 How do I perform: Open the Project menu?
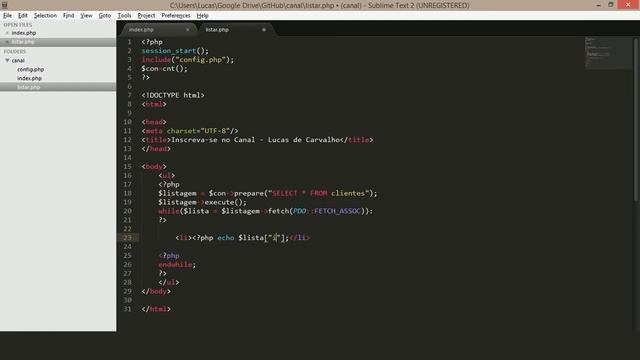(146, 16)
